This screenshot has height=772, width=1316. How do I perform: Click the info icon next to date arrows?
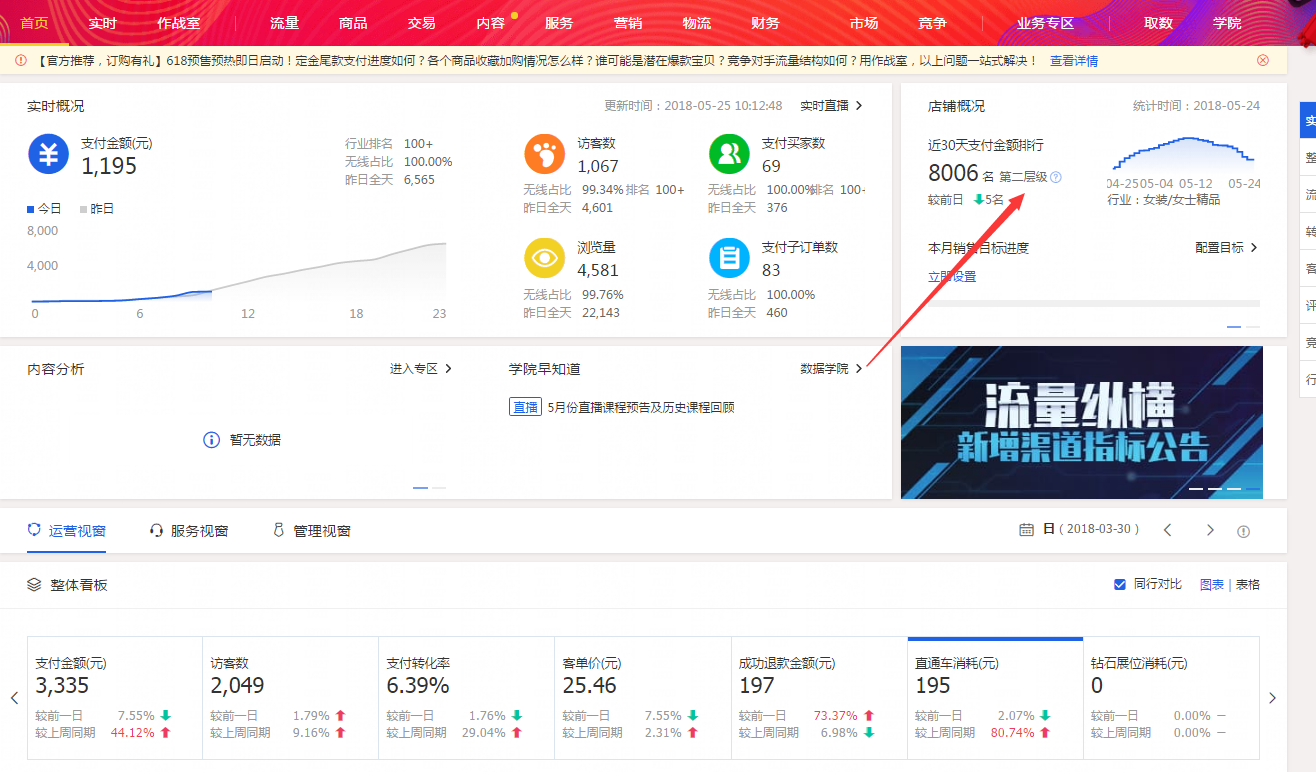pos(1243,531)
